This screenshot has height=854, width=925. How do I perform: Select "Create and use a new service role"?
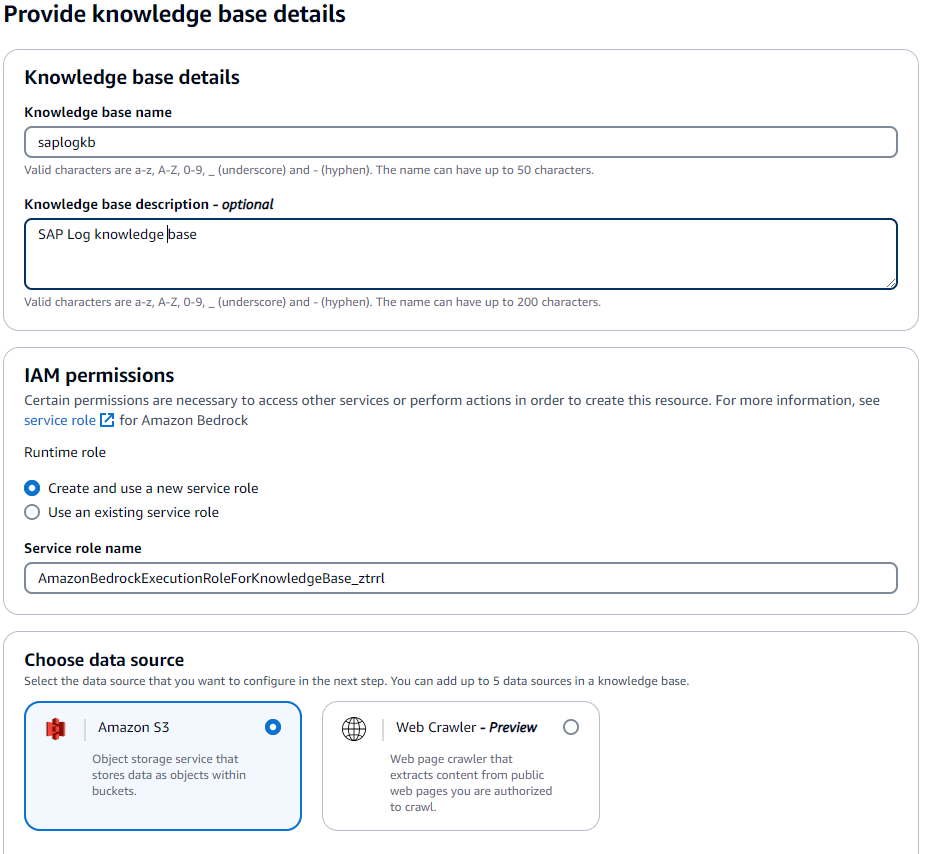30,488
